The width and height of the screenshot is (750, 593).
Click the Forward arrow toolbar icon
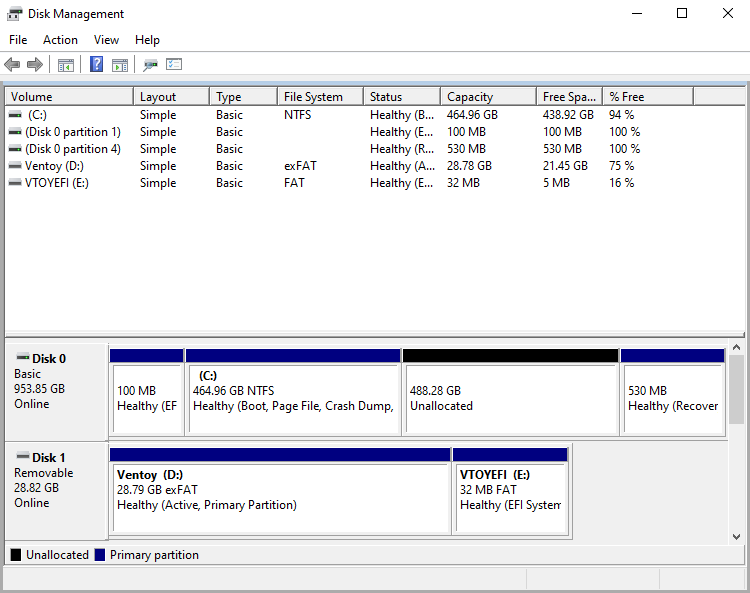35,65
